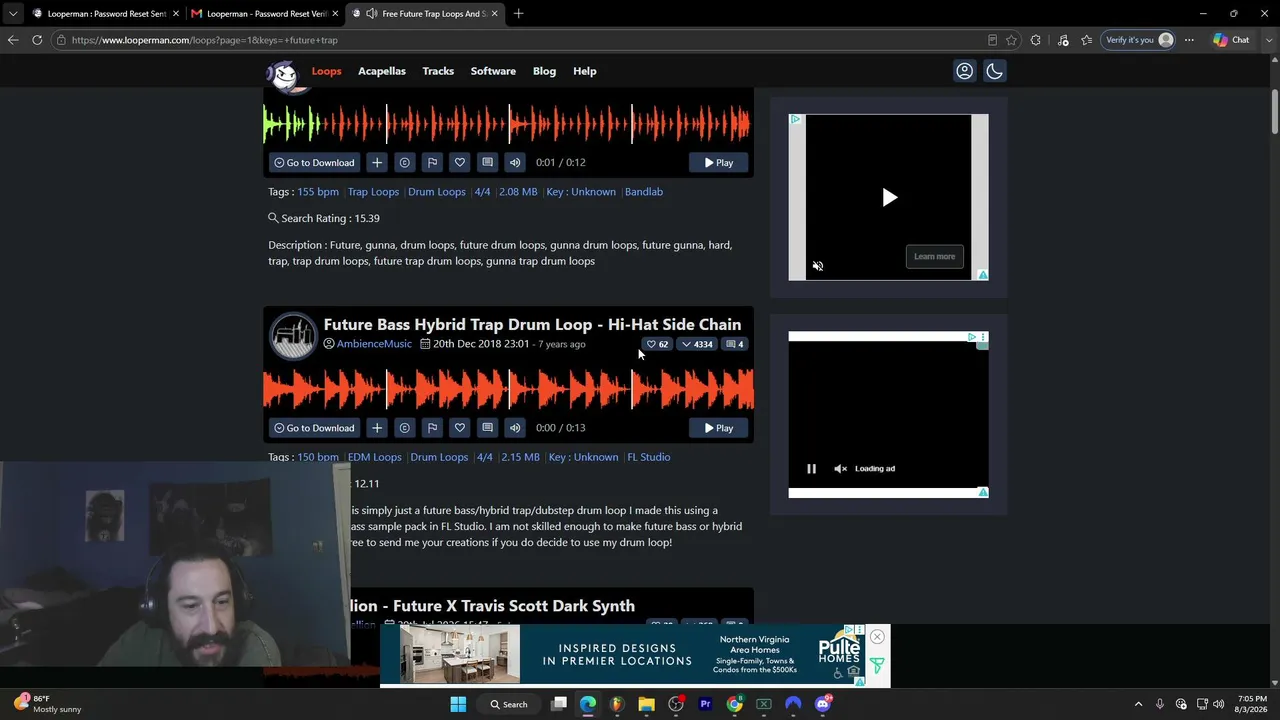Toggle mute on the loading sidebar ad
Viewport: 1280px width, 720px height.
840,468
